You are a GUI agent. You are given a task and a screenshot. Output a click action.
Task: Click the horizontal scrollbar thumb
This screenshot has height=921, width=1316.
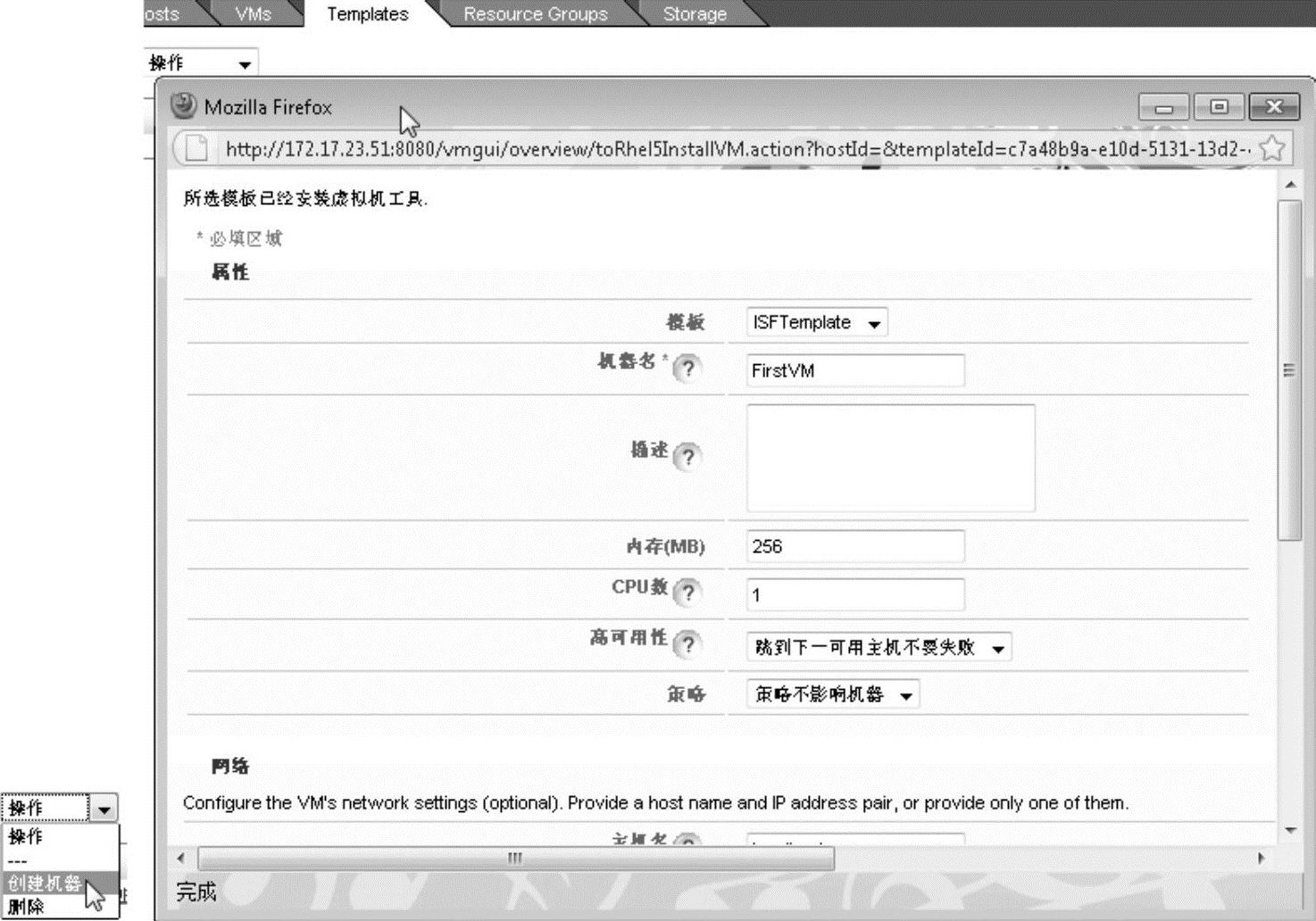pyautogui.click(x=516, y=859)
